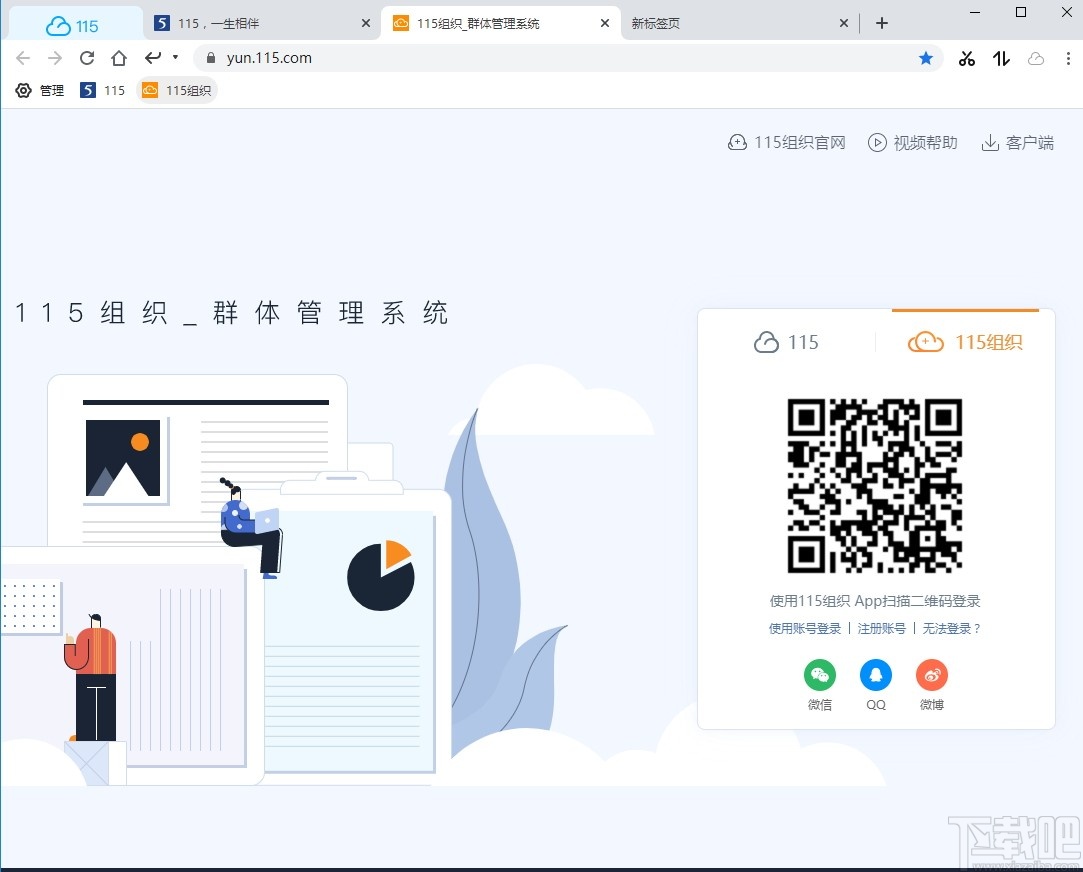Close the '115，一生相伴' tab
Viewport: 1083px width, 872px height.
pos(365,23)
